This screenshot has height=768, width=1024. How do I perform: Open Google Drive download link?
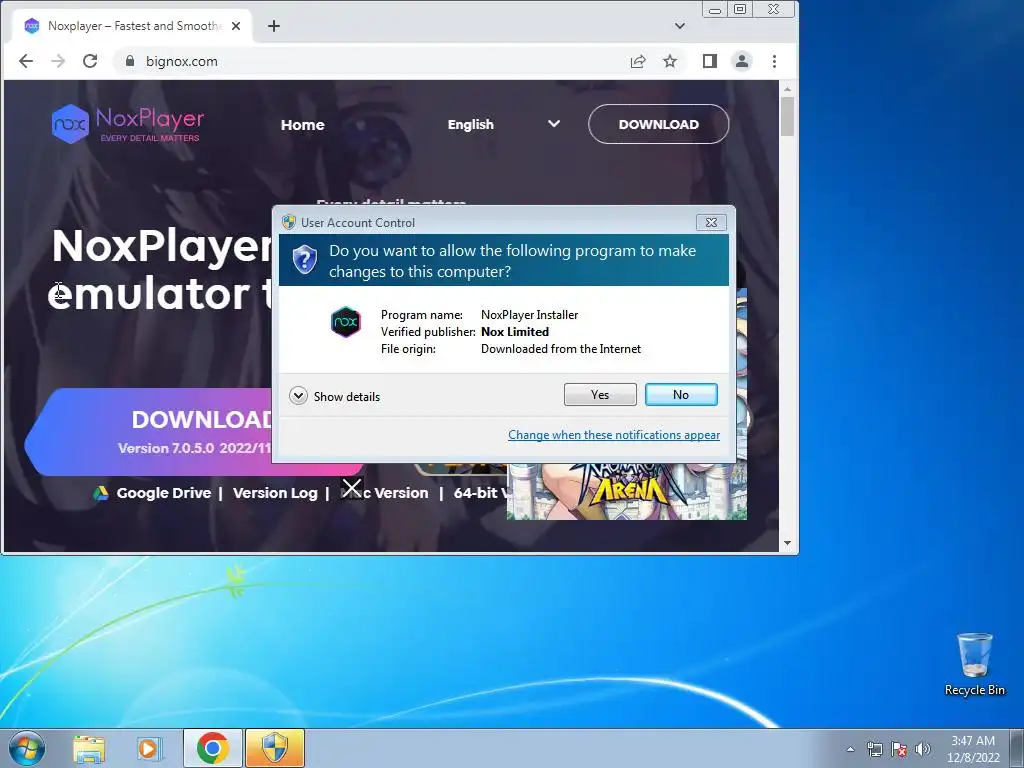click(x=163, y=493)
